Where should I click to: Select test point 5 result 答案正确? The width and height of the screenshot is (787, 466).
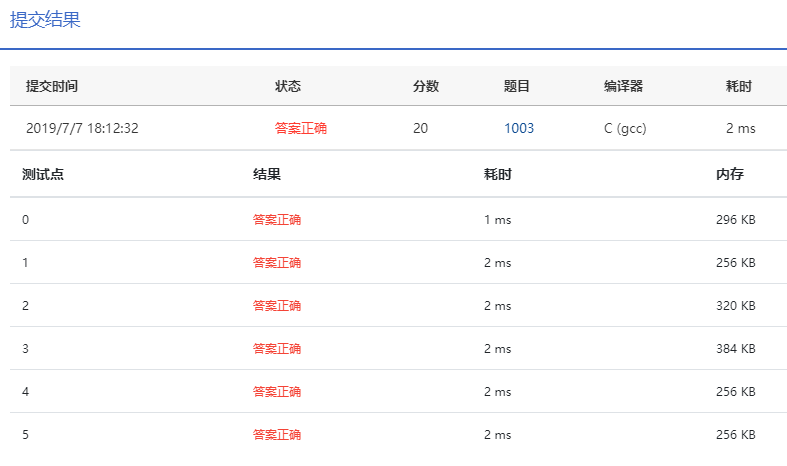point(277,434)
